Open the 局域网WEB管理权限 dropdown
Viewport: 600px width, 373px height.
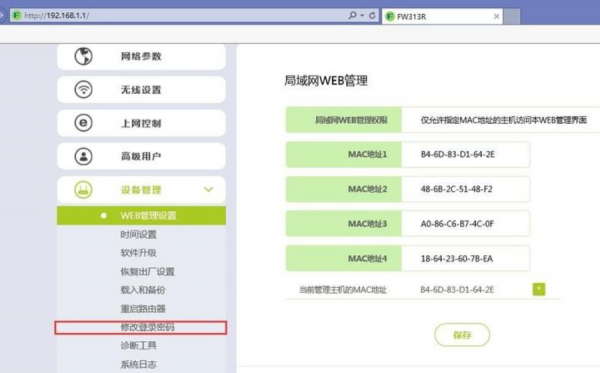tap(501, 120)
